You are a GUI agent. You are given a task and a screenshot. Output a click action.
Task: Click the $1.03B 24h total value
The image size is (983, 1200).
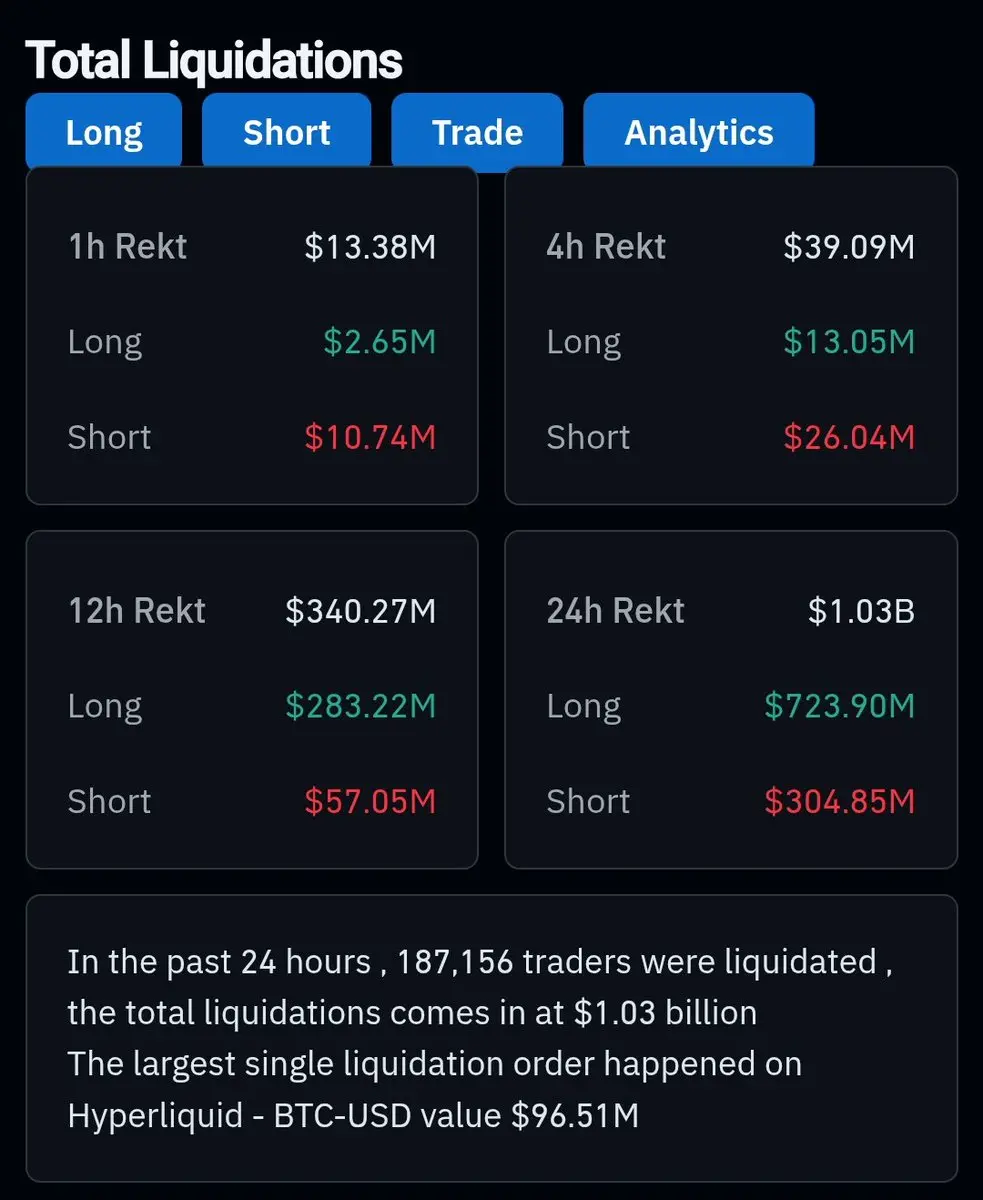[861, 611]
